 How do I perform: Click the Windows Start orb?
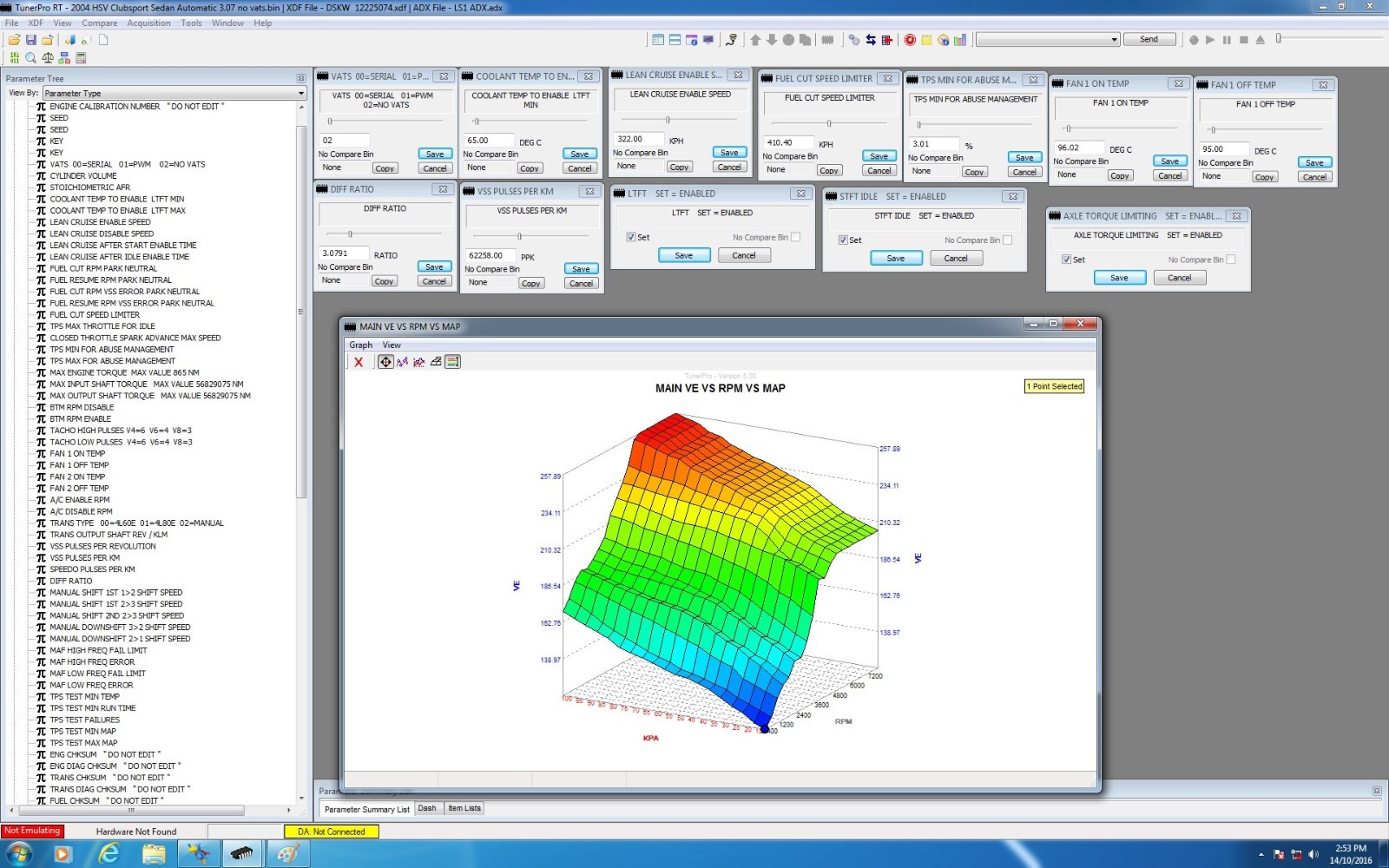click(19, 854)
